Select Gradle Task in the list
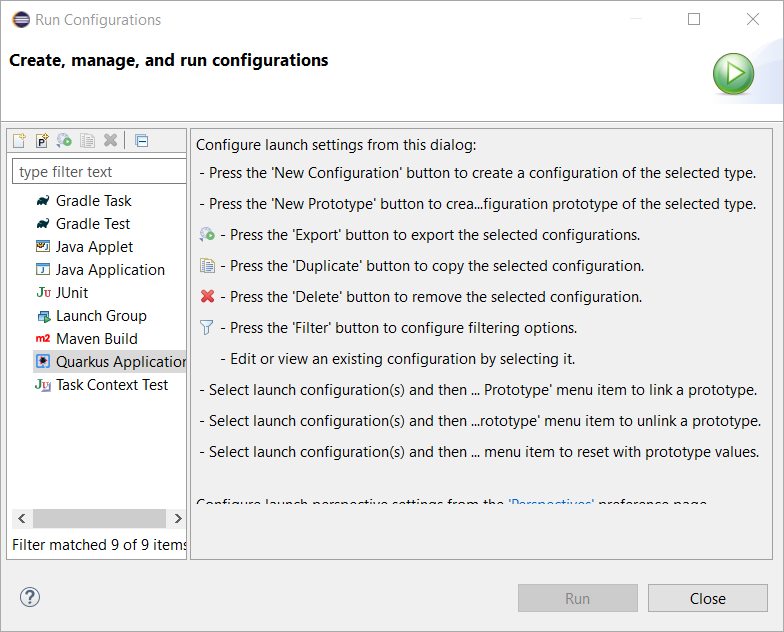The height and width of the screenshot is (632, 784). [93, 201]
